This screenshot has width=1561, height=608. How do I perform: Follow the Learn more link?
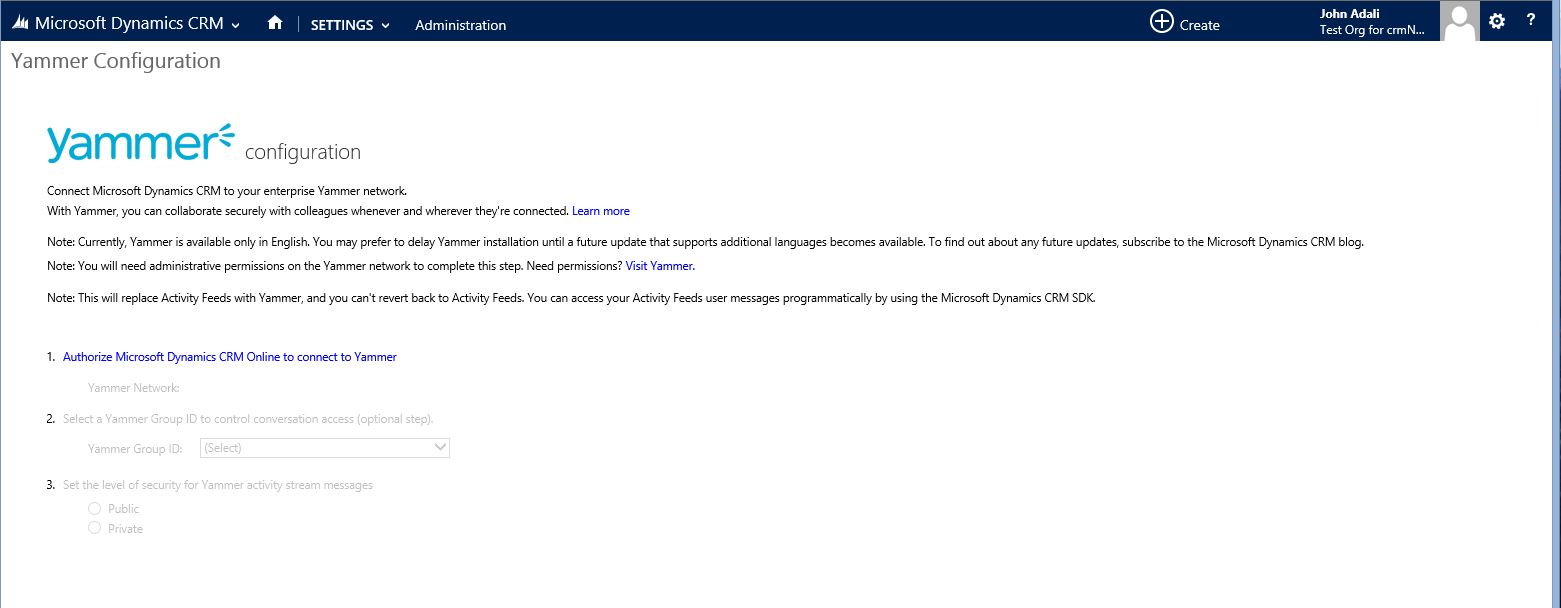coord(600,211)
